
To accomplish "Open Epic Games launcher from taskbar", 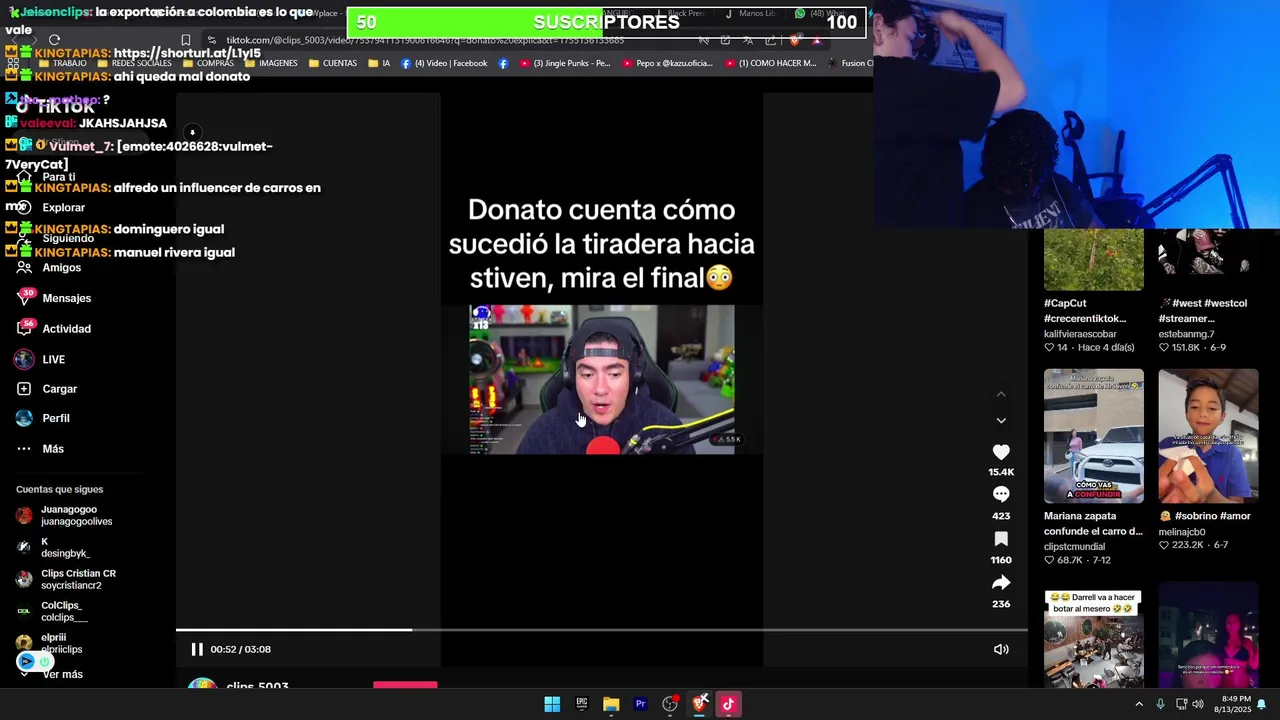I will click(x=582, y=704).
